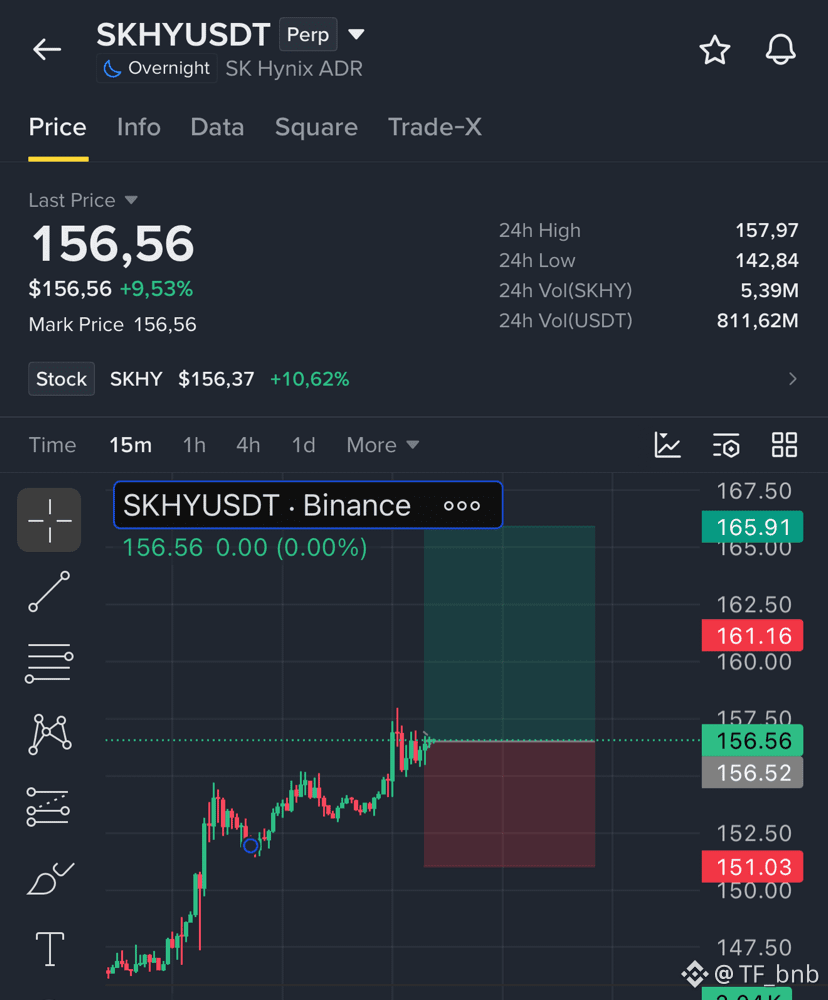Select the XABCD pattern tool

(x=50, y=734)
